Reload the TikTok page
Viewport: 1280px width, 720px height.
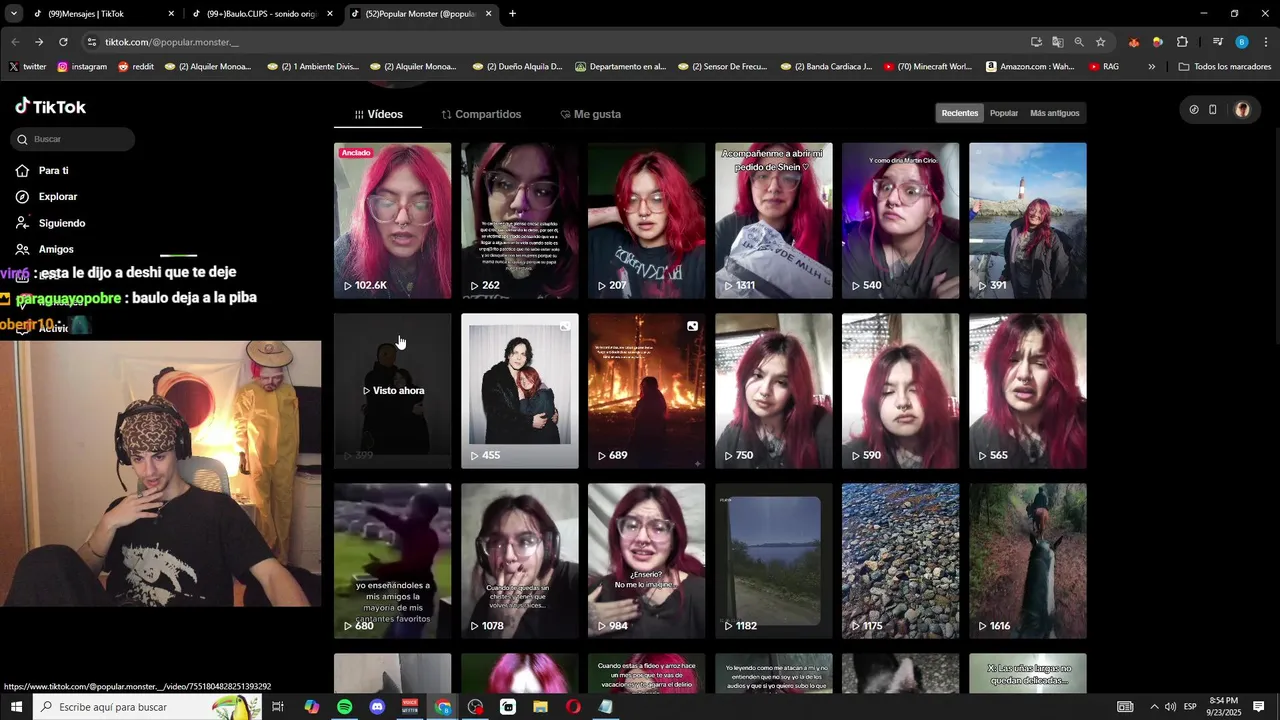coord(63,42)
